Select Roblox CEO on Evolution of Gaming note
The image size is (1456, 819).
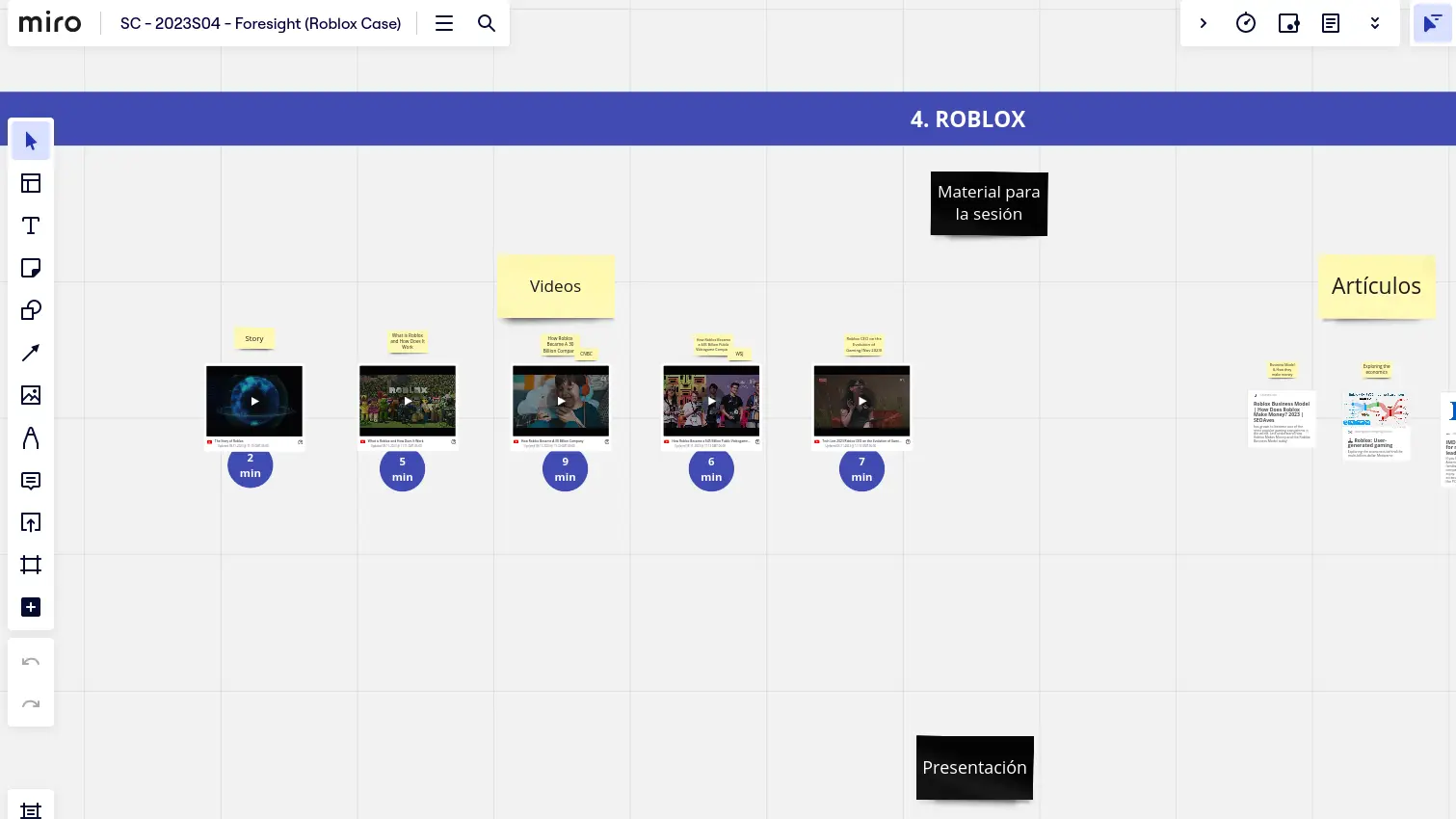pyautogui.click(x=864, y=345)
